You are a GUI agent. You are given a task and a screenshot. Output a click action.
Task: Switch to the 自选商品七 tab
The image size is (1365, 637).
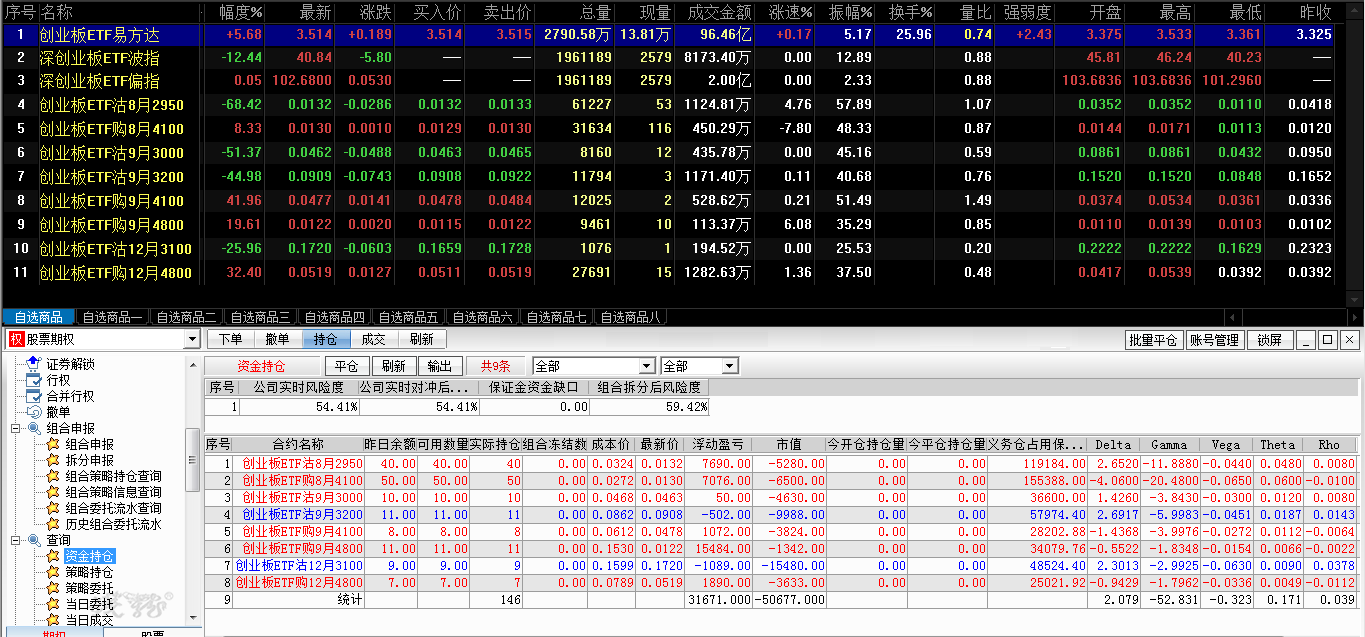click(556, 317)
